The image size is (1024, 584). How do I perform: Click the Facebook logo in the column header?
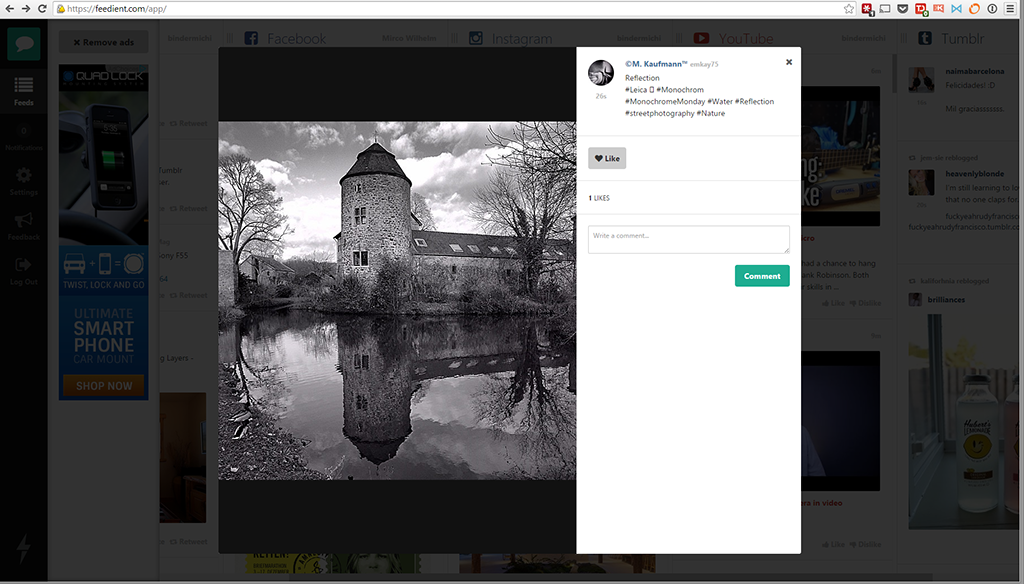click(251, 38)
